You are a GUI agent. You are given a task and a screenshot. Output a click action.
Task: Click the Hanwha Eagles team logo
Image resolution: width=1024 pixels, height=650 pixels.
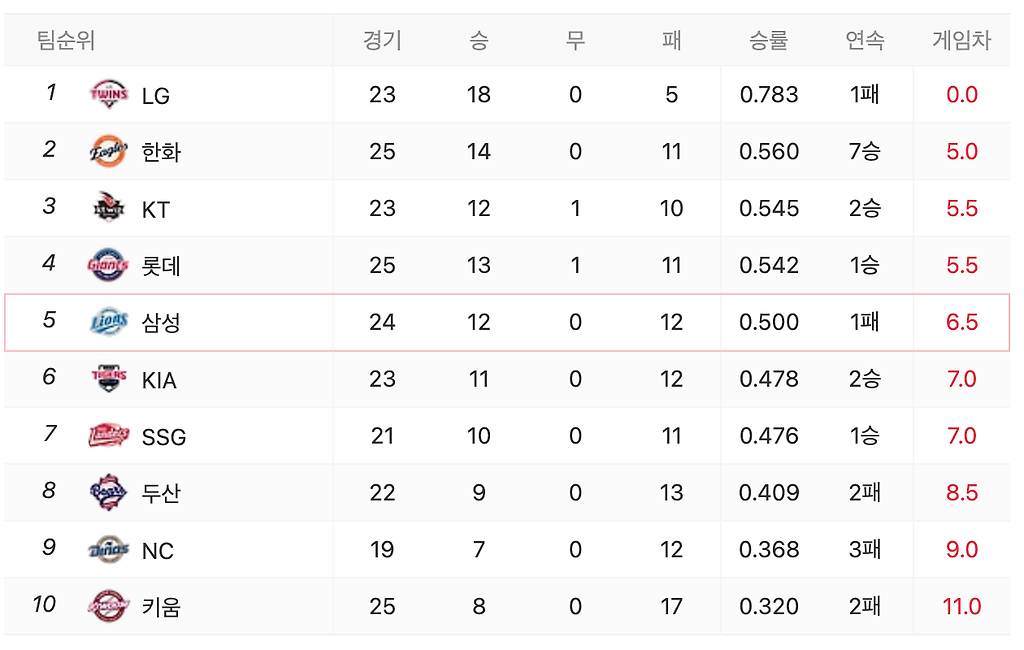pos(108,152)
